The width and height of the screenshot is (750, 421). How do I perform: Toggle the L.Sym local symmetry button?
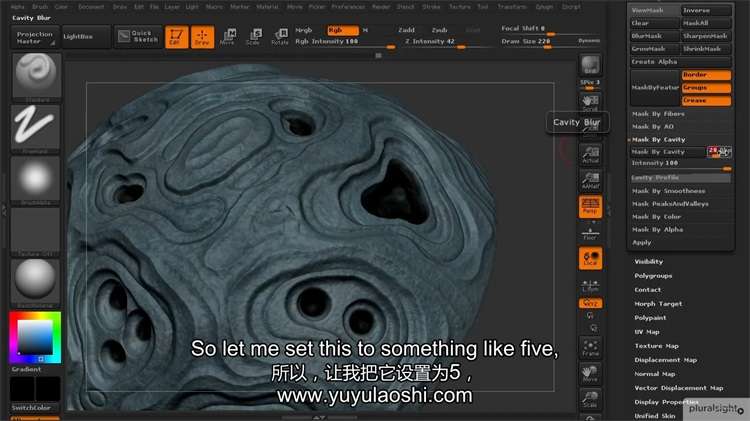[x=590, y=286]
